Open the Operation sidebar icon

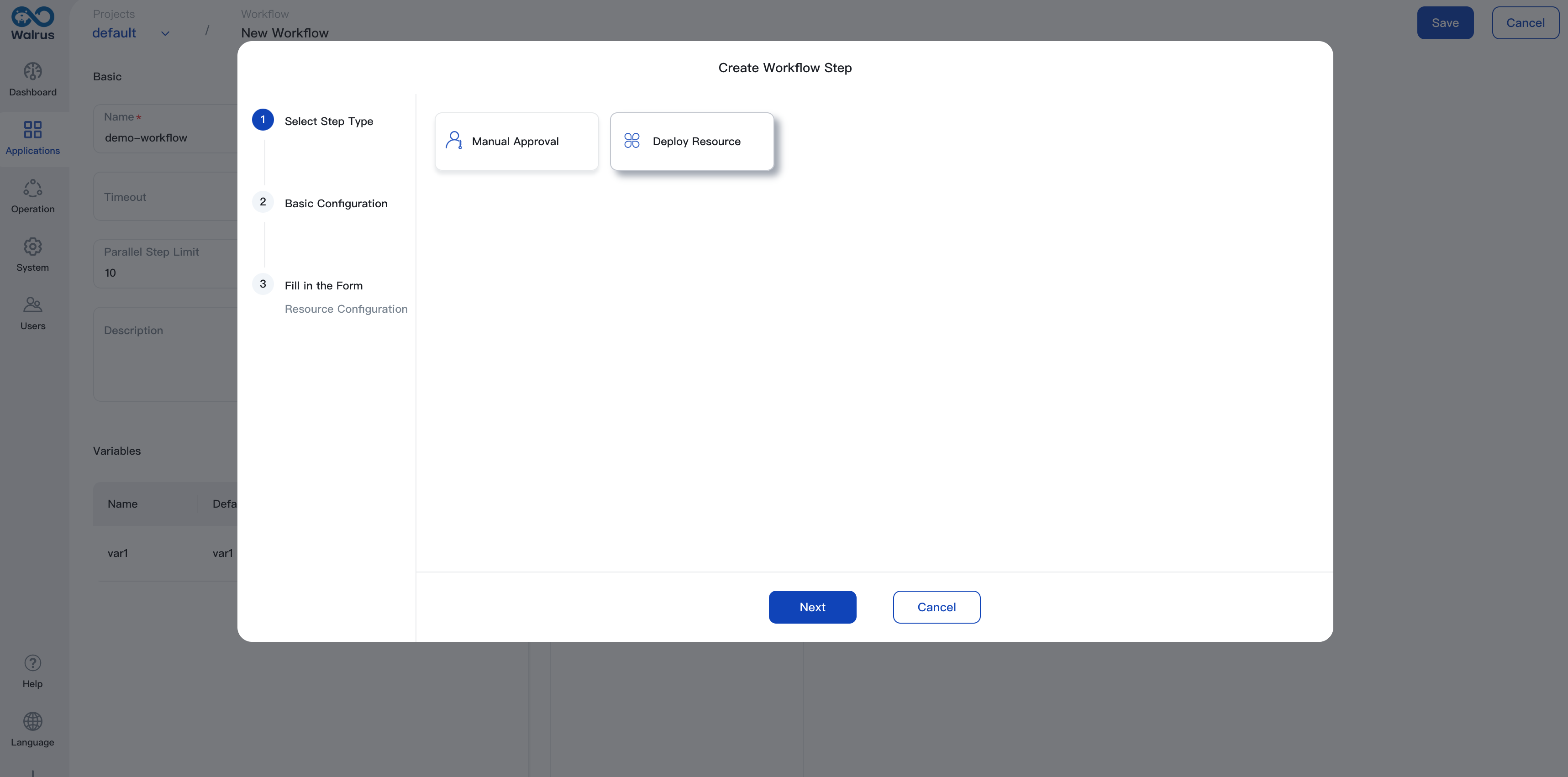pyautogui.click(x=33, y=188)
